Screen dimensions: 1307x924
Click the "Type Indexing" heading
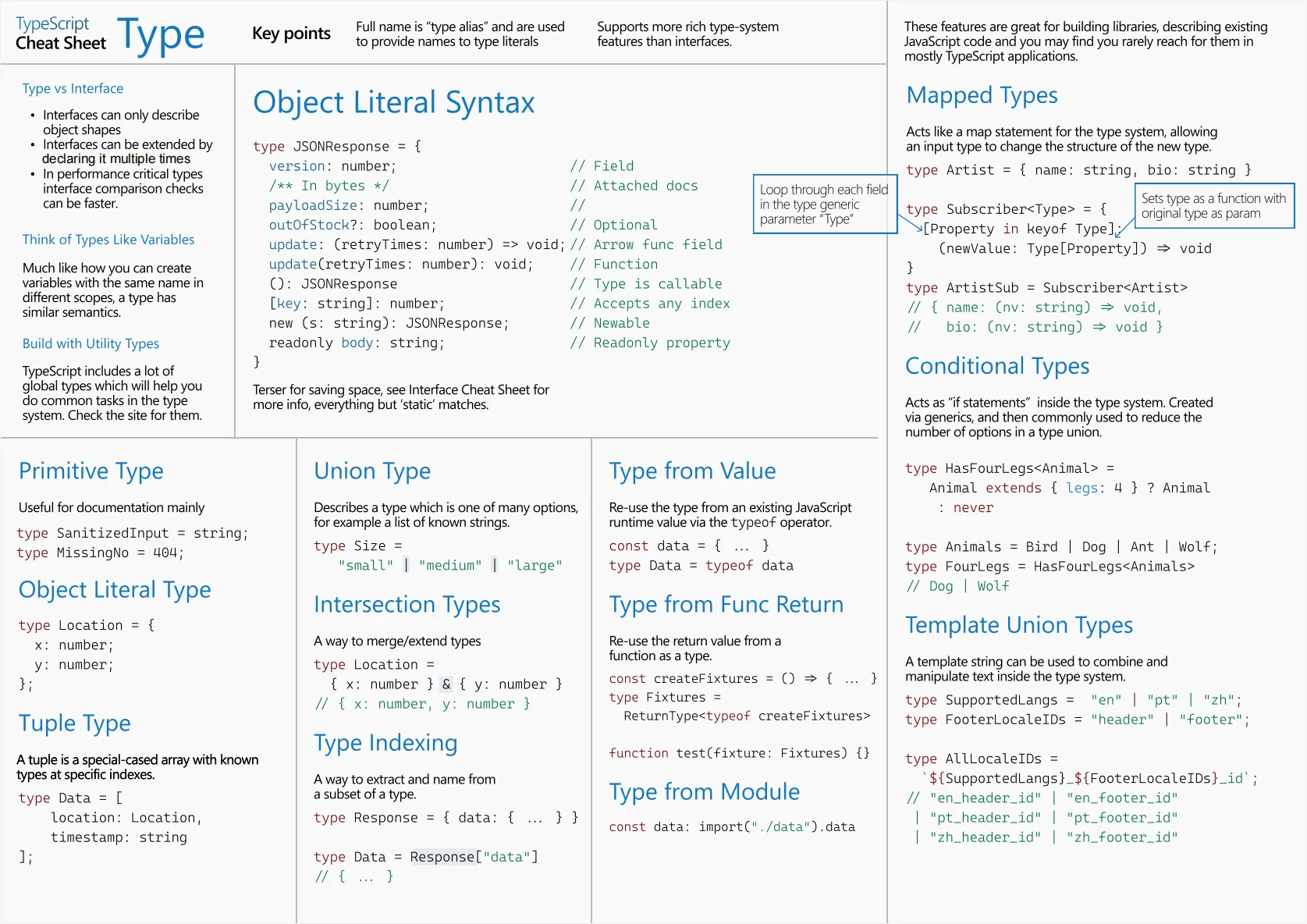click(x=385, y=743)
